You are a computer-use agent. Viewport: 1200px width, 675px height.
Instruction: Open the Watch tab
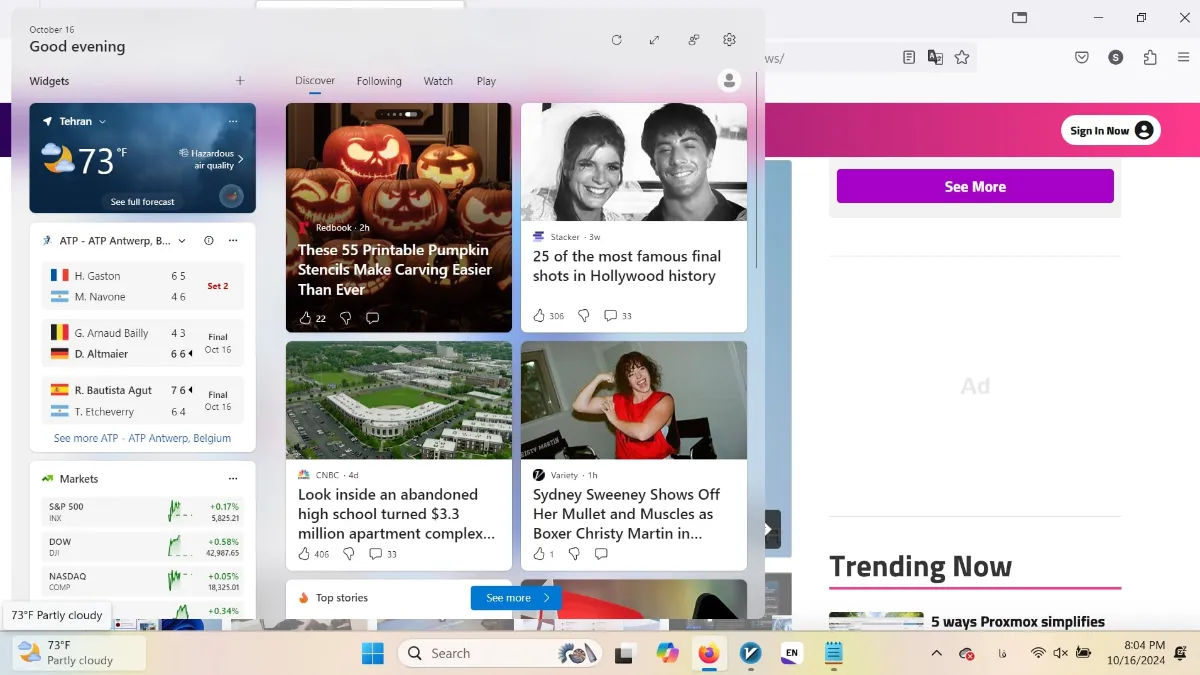click(438, 81)
